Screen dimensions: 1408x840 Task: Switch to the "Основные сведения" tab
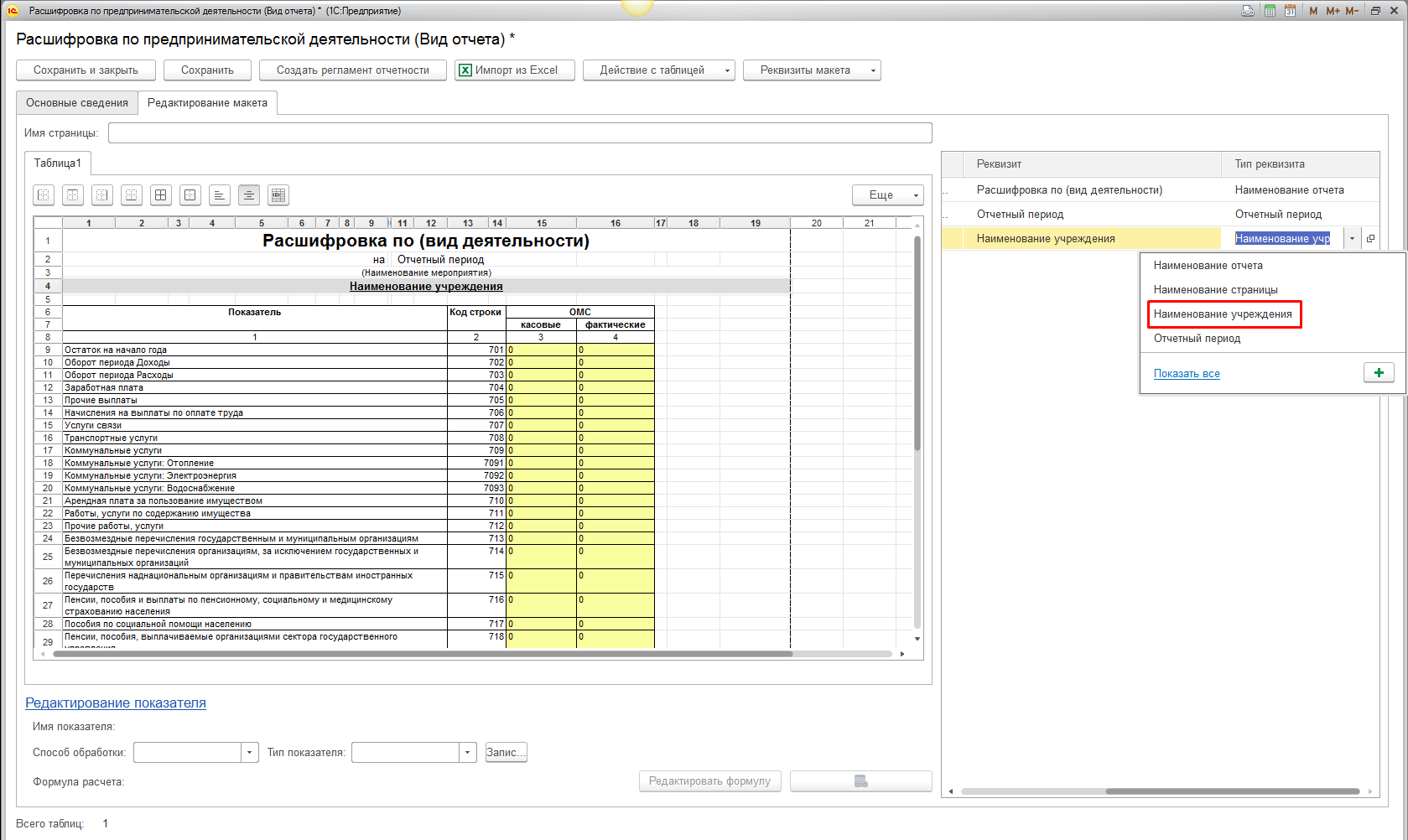tap(77, 103)
